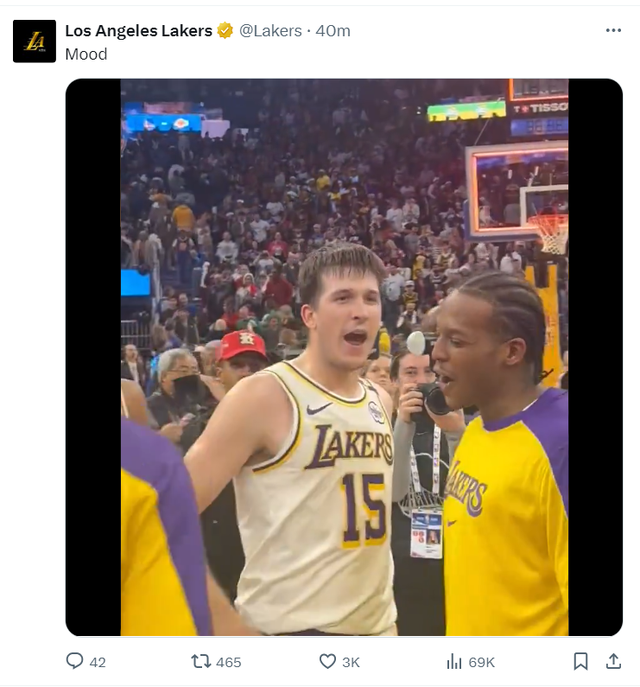Open the Lakers profile avatar

click(34, 41)
